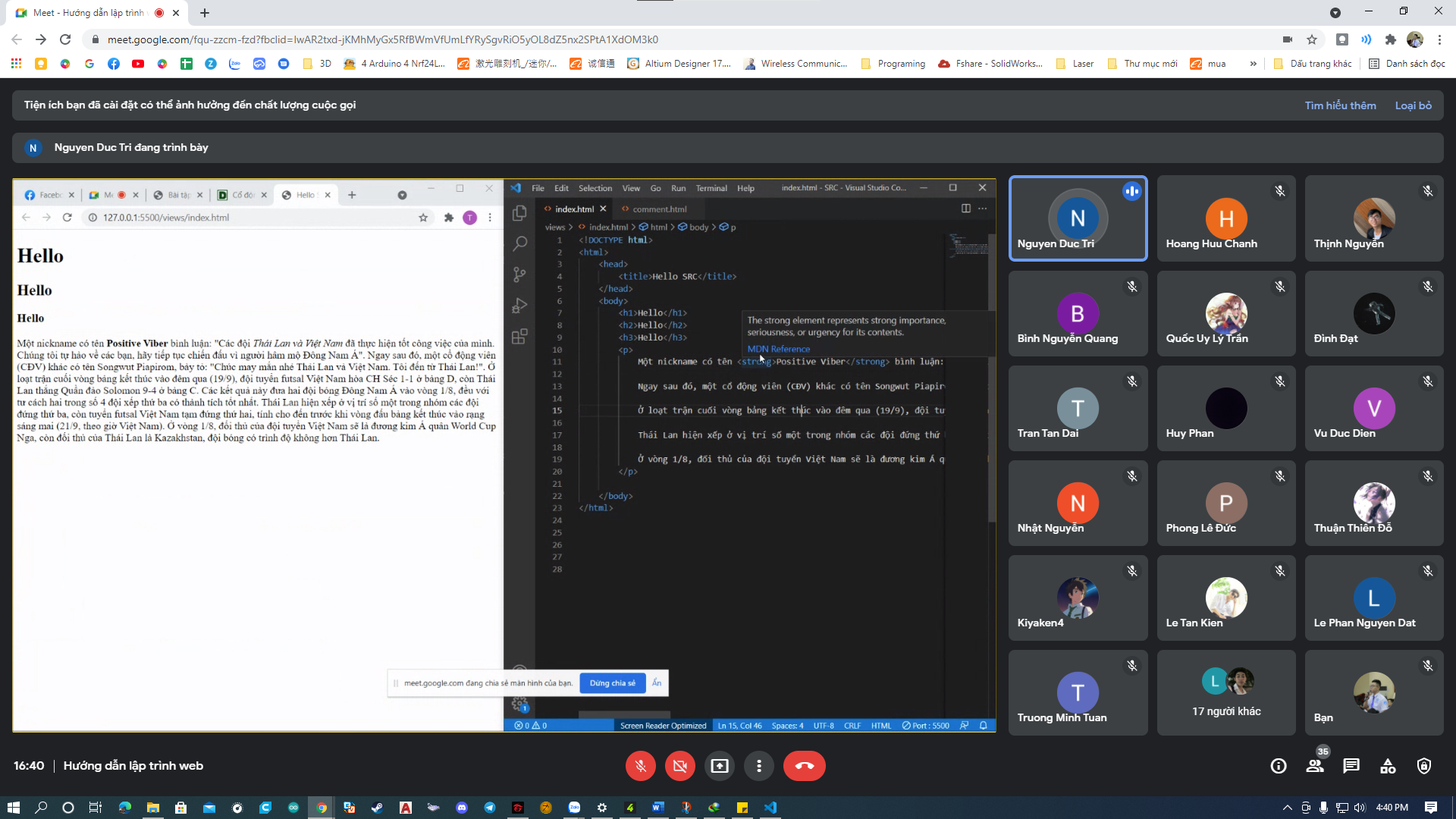
Task: Click Tìm hiểu thêm link
Action: coord(1340,105)
